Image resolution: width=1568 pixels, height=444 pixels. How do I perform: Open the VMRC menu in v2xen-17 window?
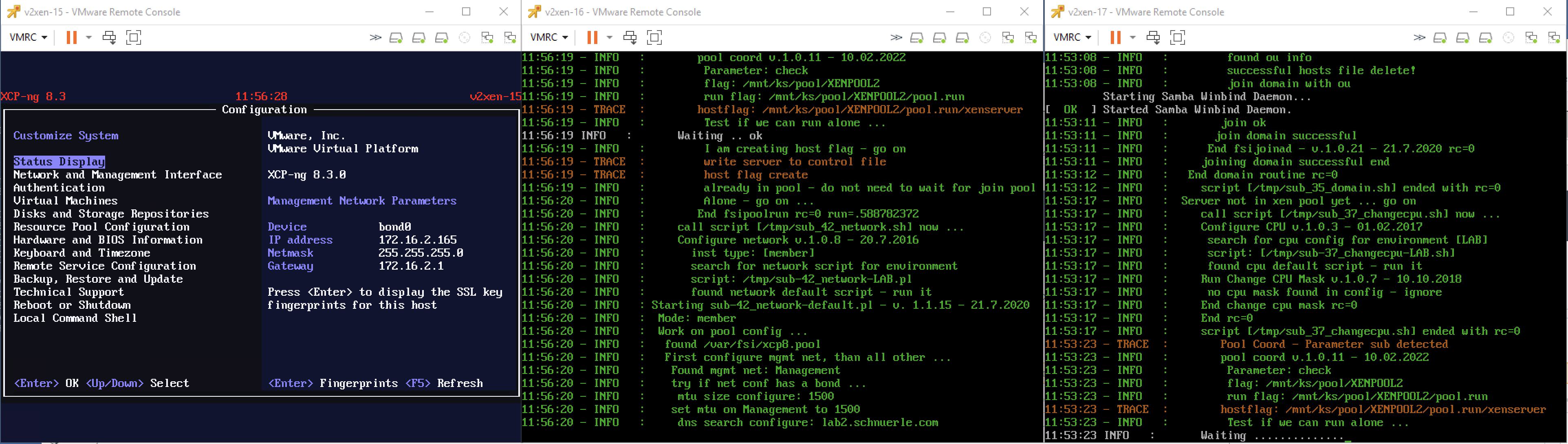click(1072, 37)
